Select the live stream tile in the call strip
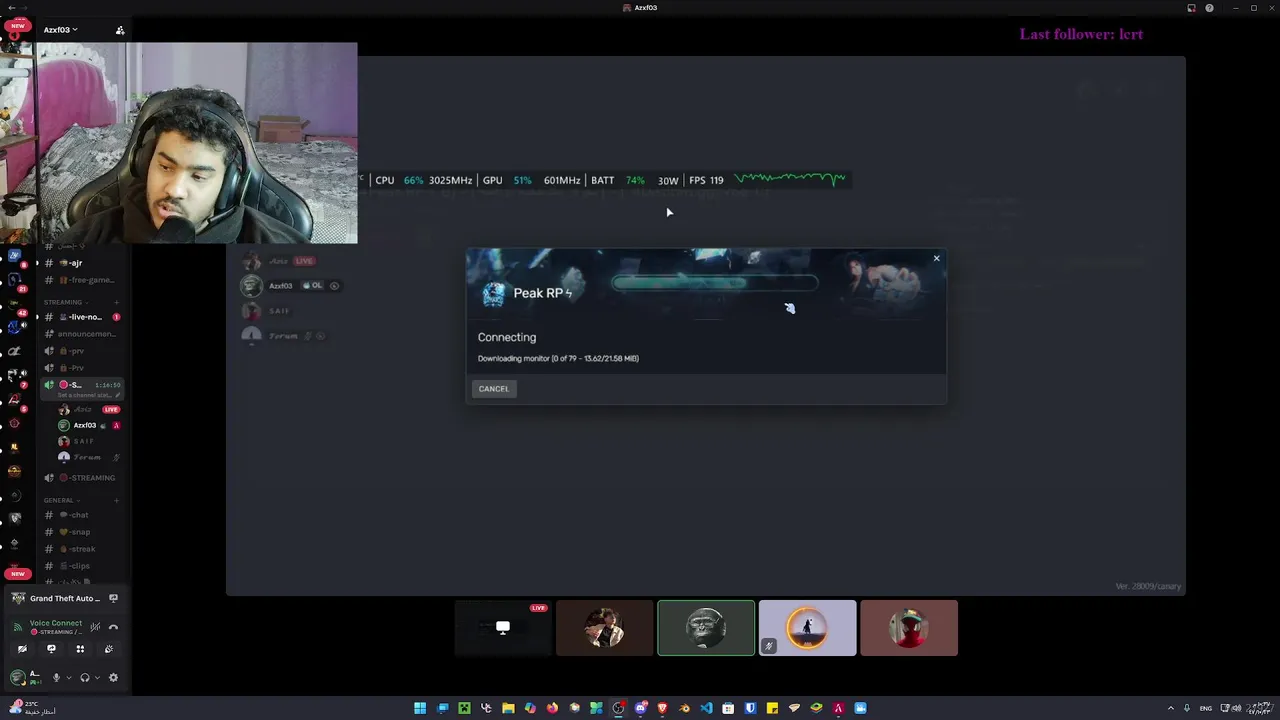 pyautogui.click(x=503, y=628)
